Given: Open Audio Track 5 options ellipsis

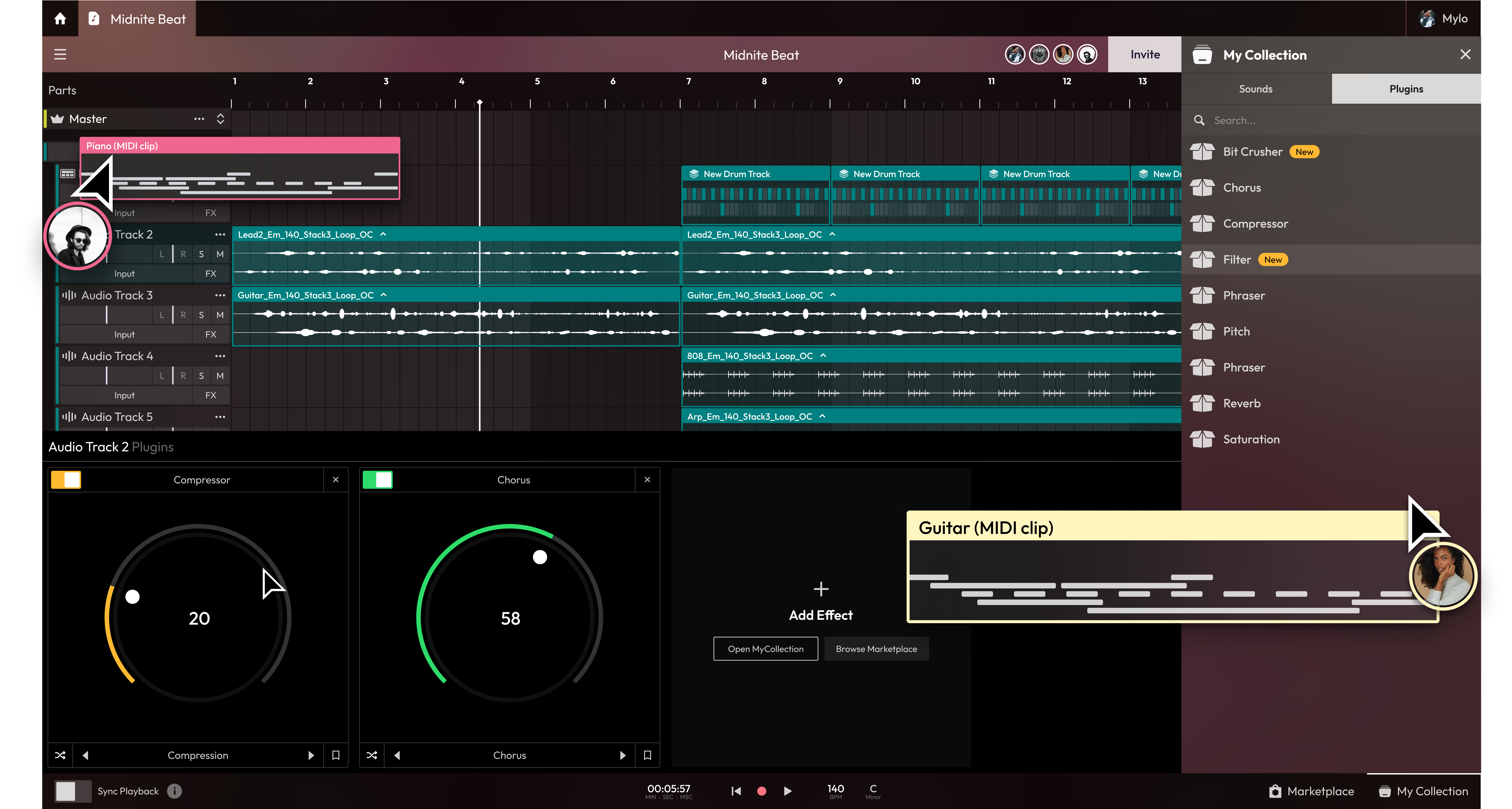Looking at the screenshot, I should [220, 417].
